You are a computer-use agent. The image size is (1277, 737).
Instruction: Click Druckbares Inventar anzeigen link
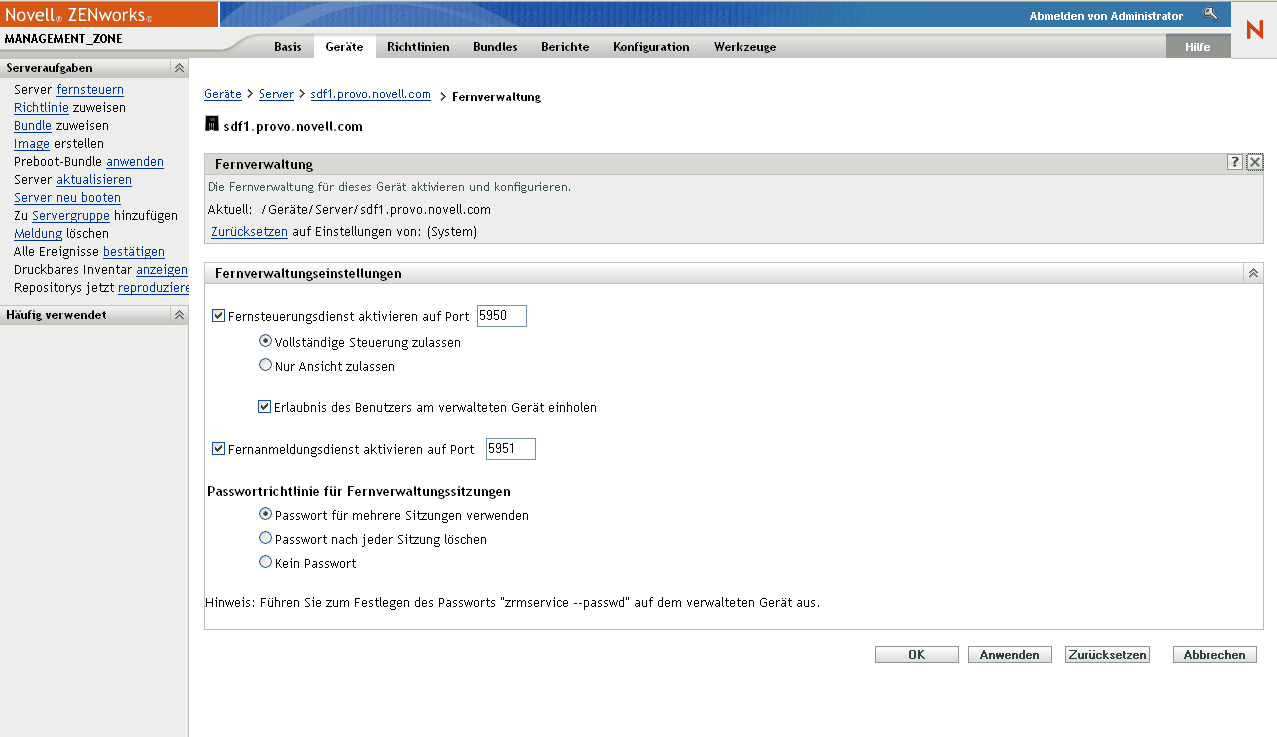[x=162, y=270]
